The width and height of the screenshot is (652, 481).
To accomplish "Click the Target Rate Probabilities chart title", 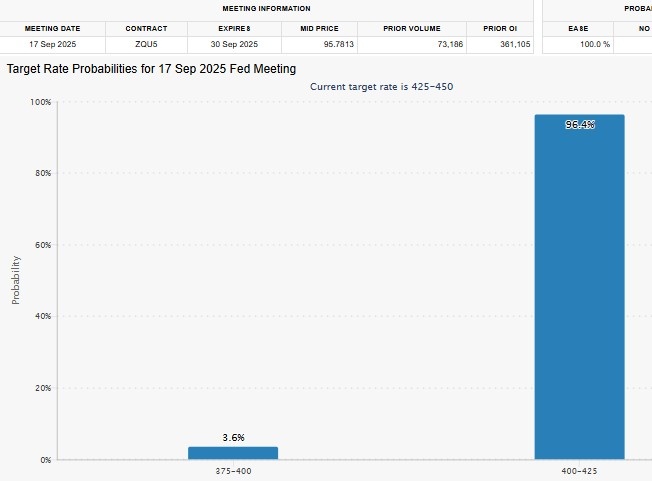I will click(x=151, y=69).
